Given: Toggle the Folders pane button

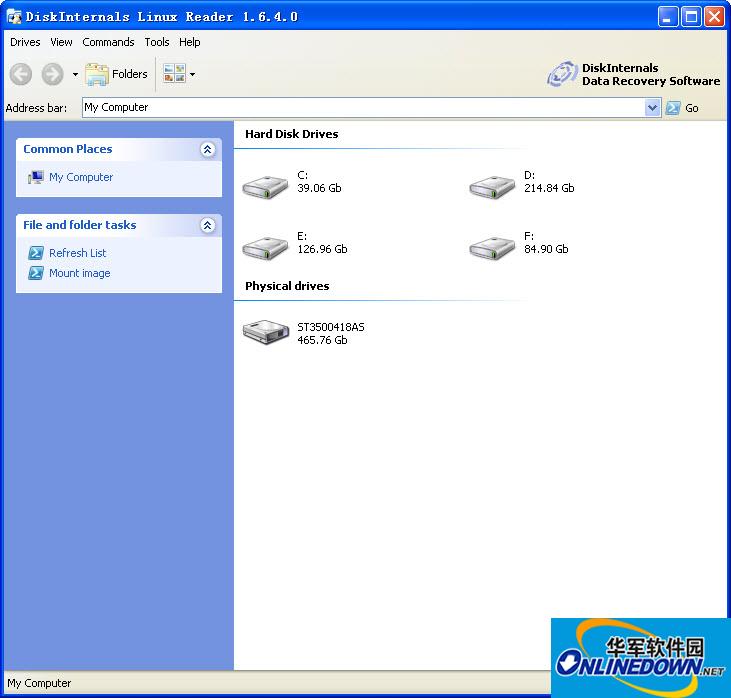Looking at the screenshot, I should pyautogui.click(x=116, y=74).
